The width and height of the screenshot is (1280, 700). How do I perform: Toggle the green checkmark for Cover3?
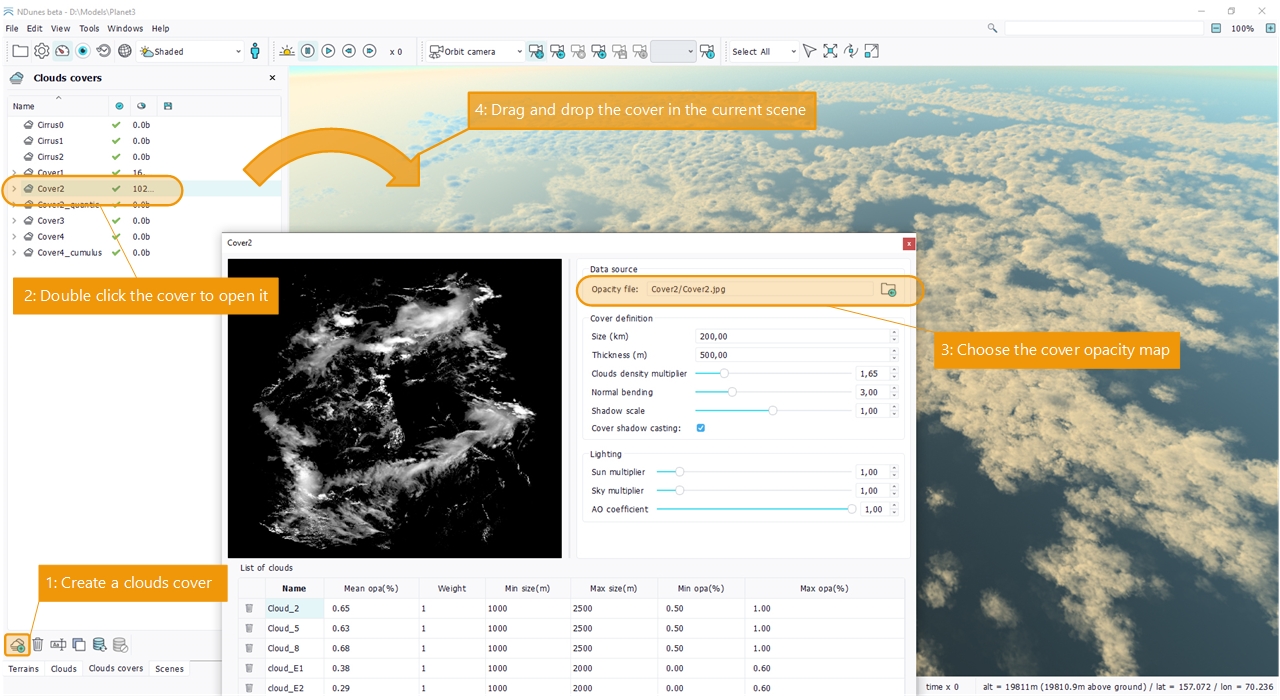(116, 221)
